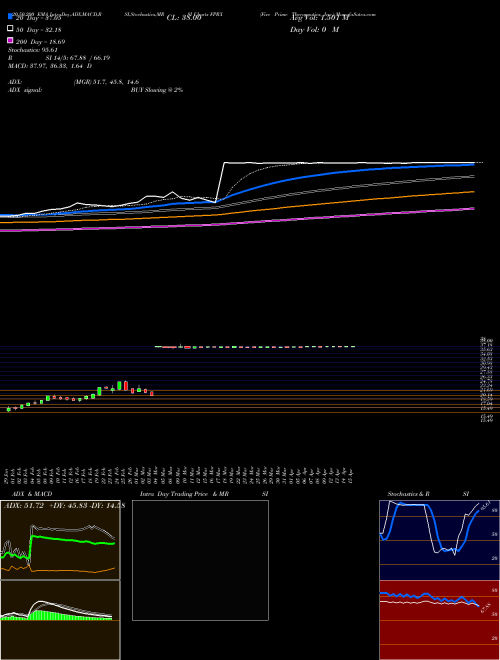Click the 'Avg Vol: 1.301 M' text
This screenshot has width=500, height=660.
point(319,18)
